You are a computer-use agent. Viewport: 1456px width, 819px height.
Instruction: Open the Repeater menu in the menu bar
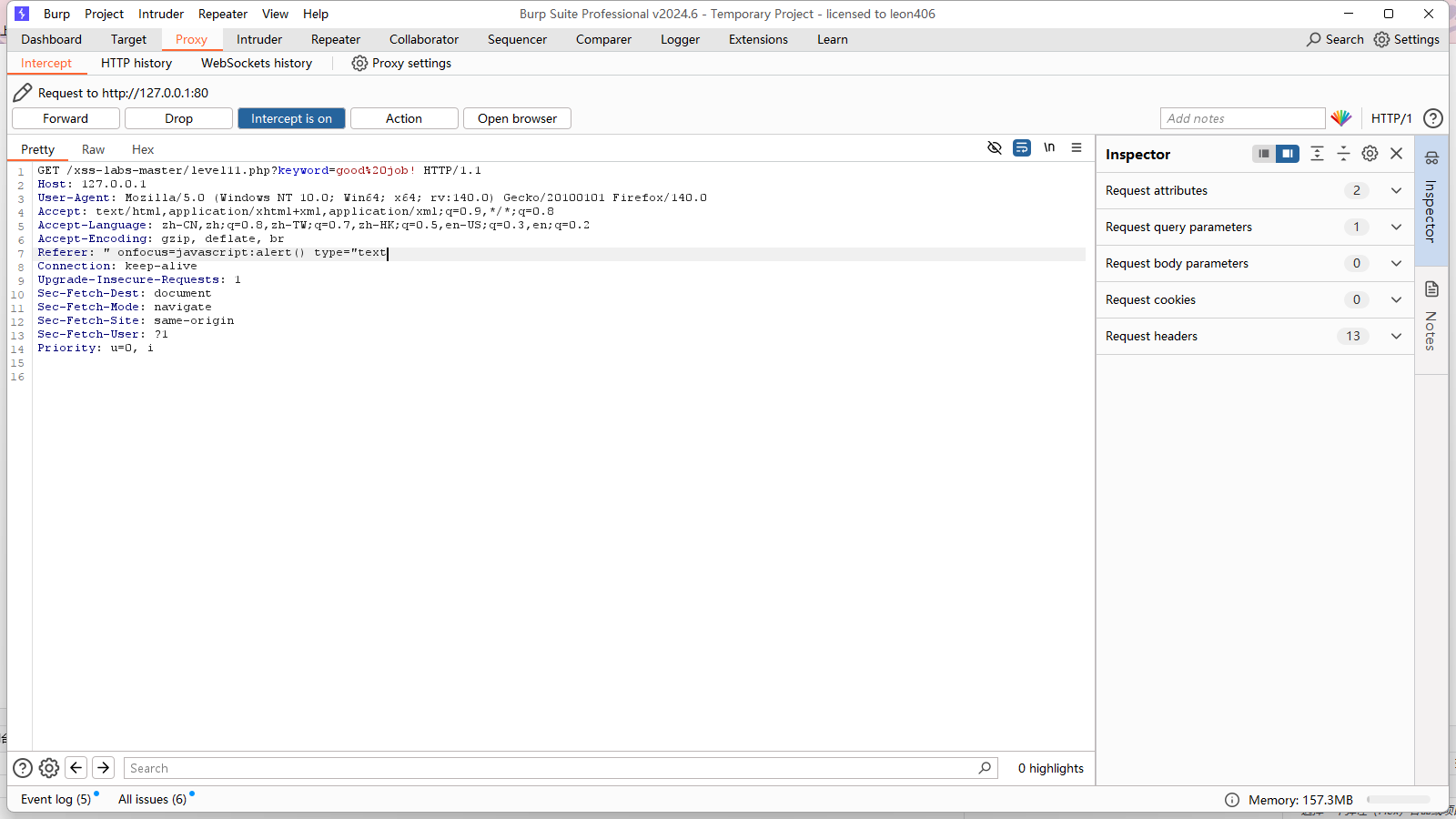click(x=223, y=14)
